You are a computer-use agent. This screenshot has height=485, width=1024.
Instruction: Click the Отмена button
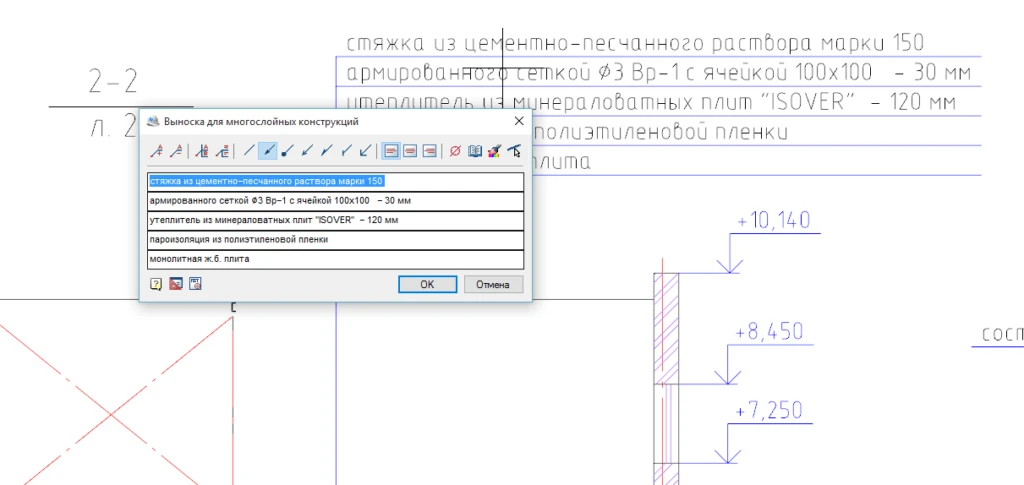(x=493, y=284)
